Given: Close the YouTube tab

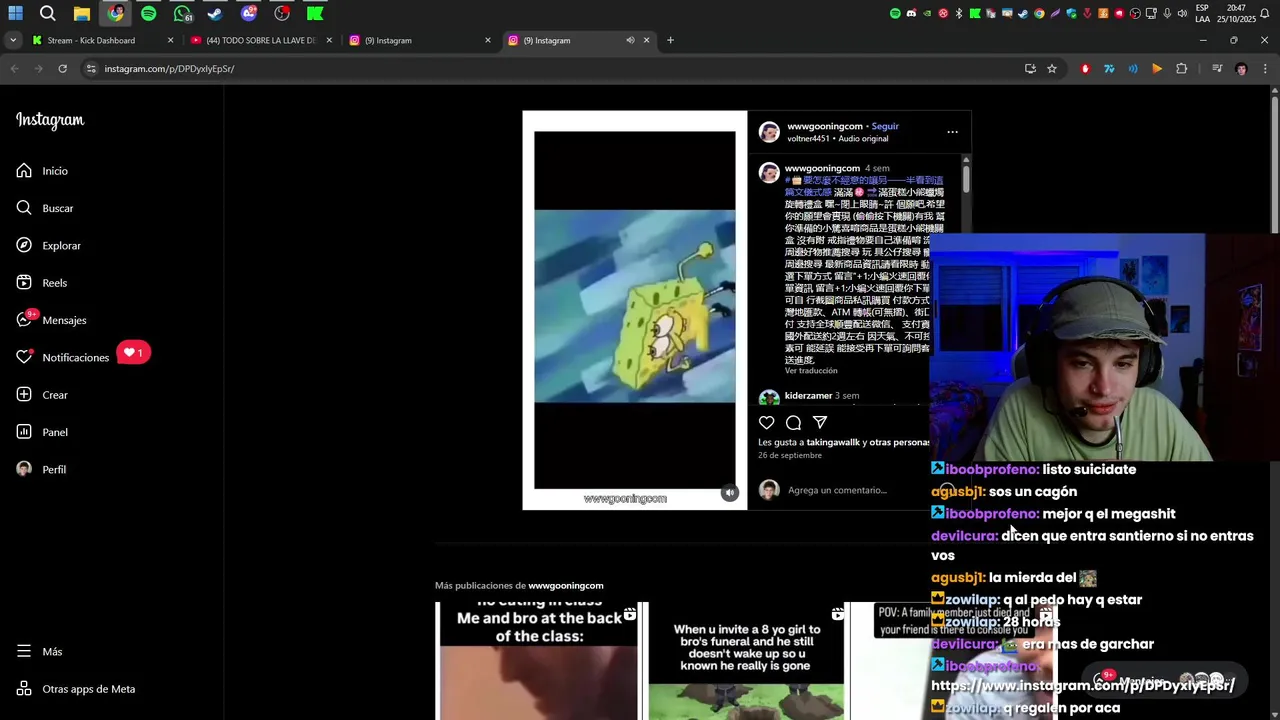Looking at the screenshot, I should coord(329,40).
